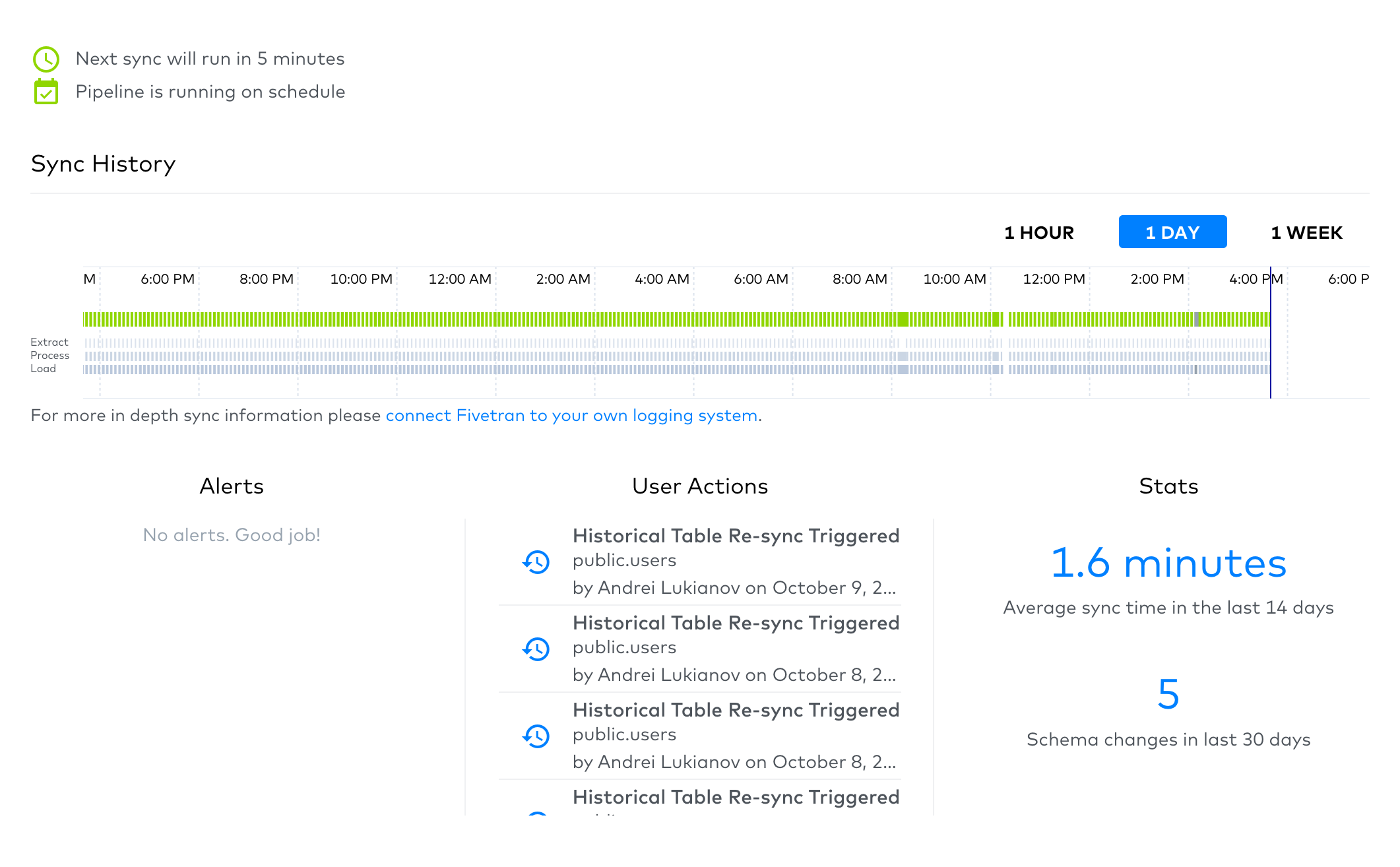Click the schema changes count 5
The image size is (1400, 867).
click(1168, 694)
